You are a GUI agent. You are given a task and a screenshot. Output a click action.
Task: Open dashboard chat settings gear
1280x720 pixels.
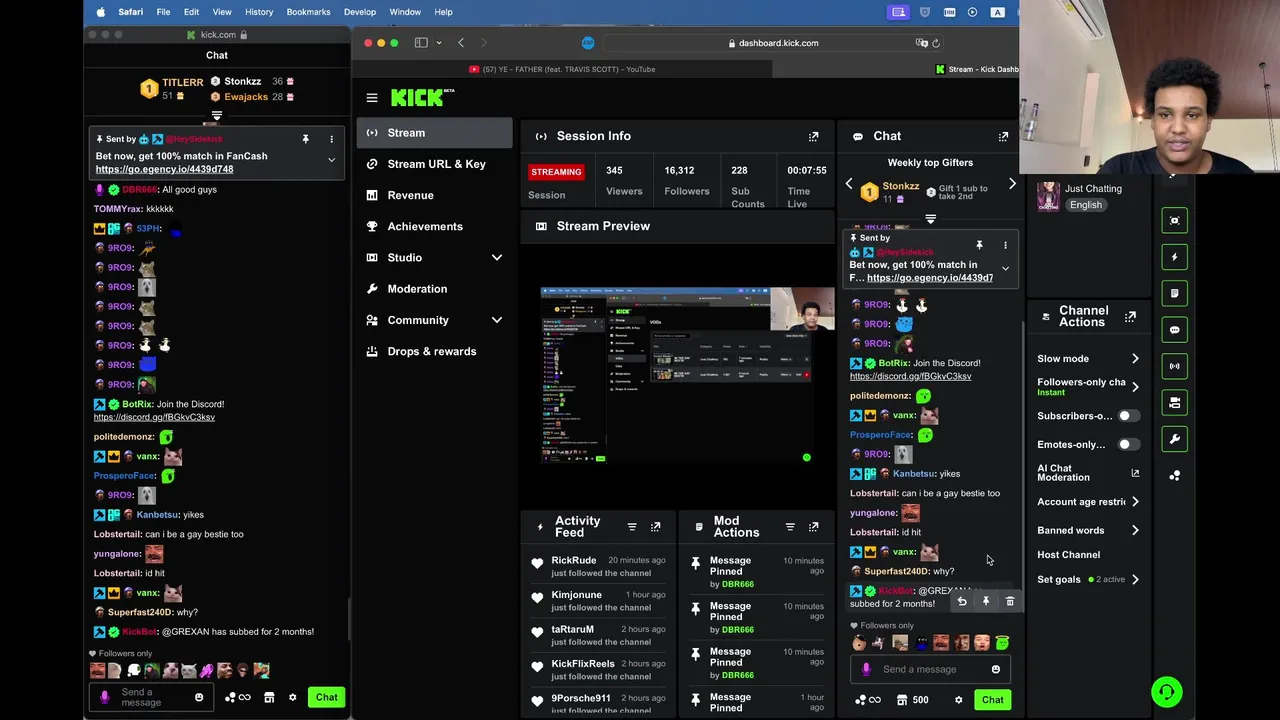958,700
